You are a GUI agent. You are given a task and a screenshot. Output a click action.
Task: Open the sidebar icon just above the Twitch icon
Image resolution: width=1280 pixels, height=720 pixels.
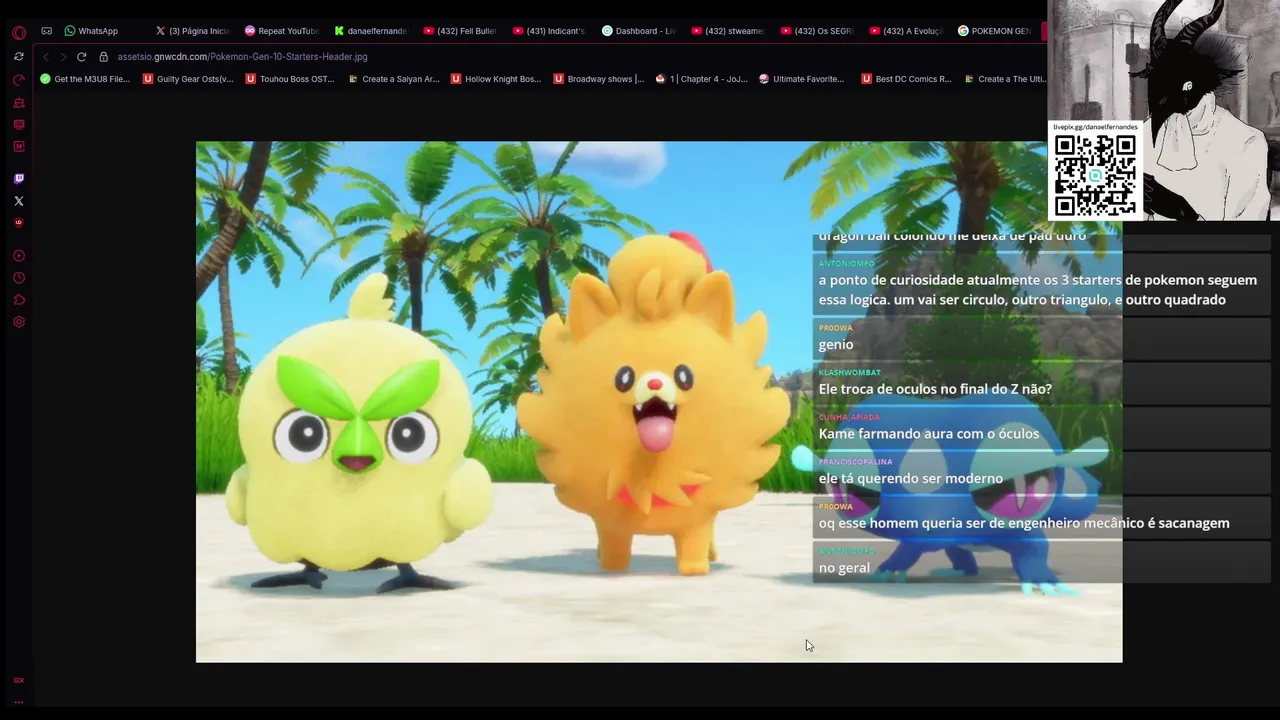pos(18,147)
